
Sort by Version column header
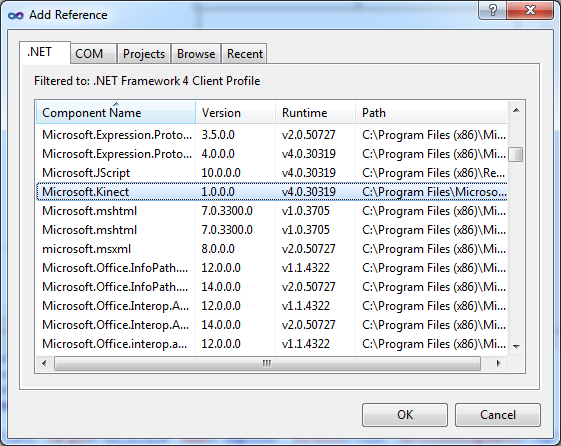click(x=235, y=113)
